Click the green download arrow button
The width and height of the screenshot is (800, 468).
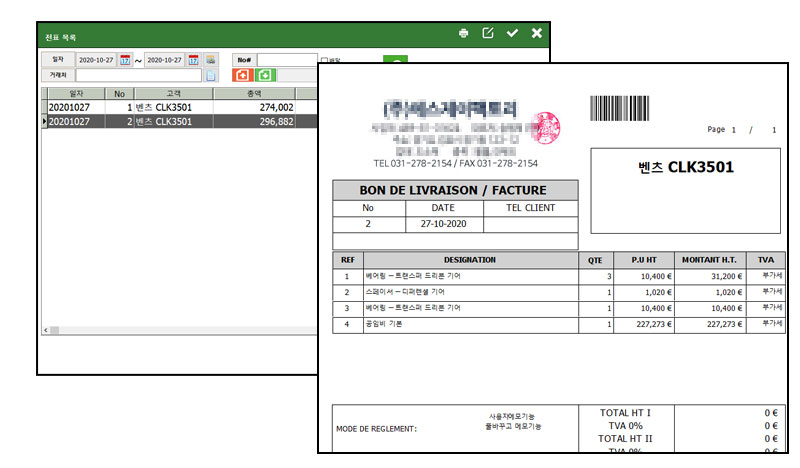point(265,75)
